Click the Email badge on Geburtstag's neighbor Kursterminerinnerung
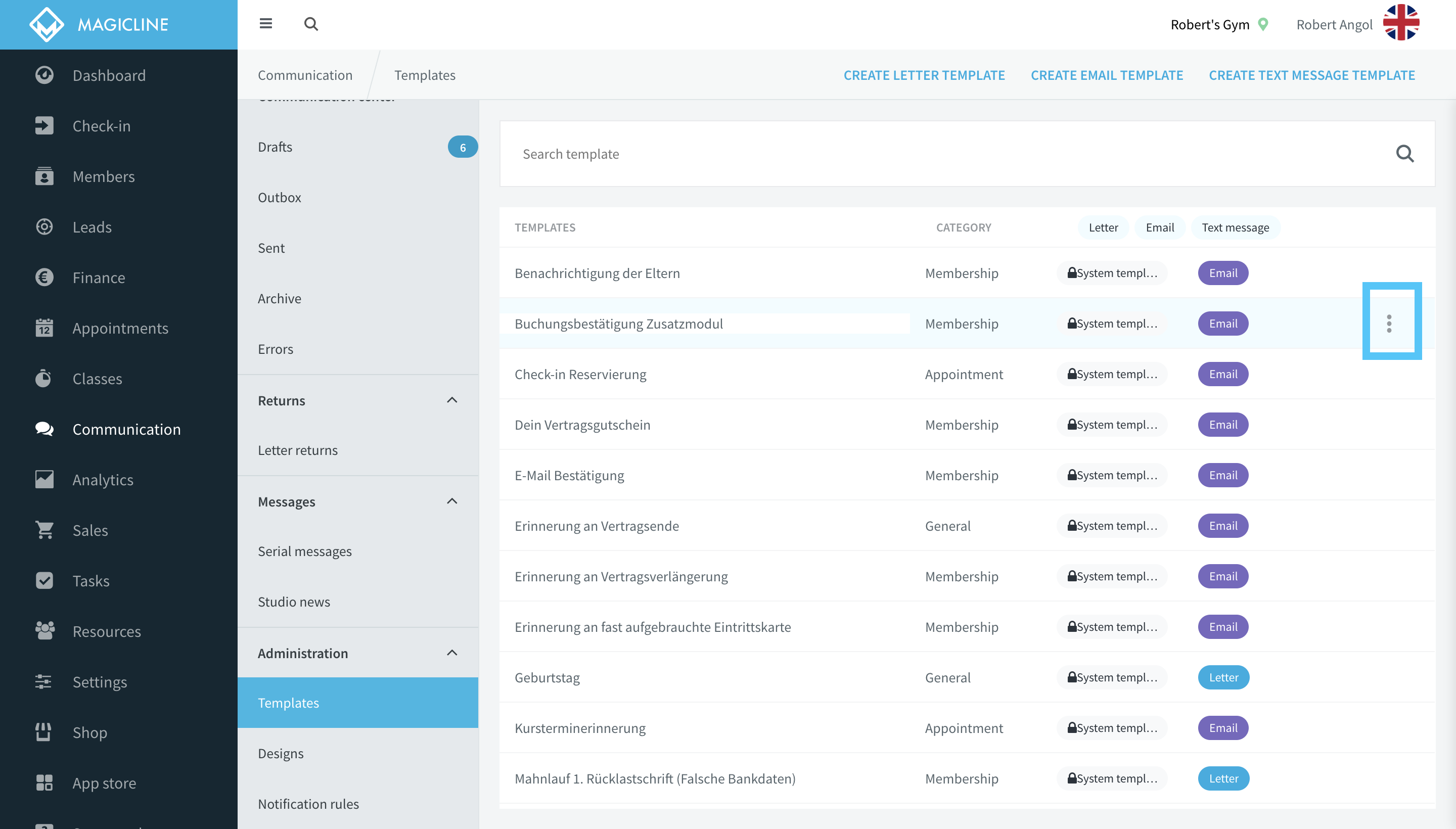The height and width of the screenshot is (829, 1456). click(x=1222, y=728)
